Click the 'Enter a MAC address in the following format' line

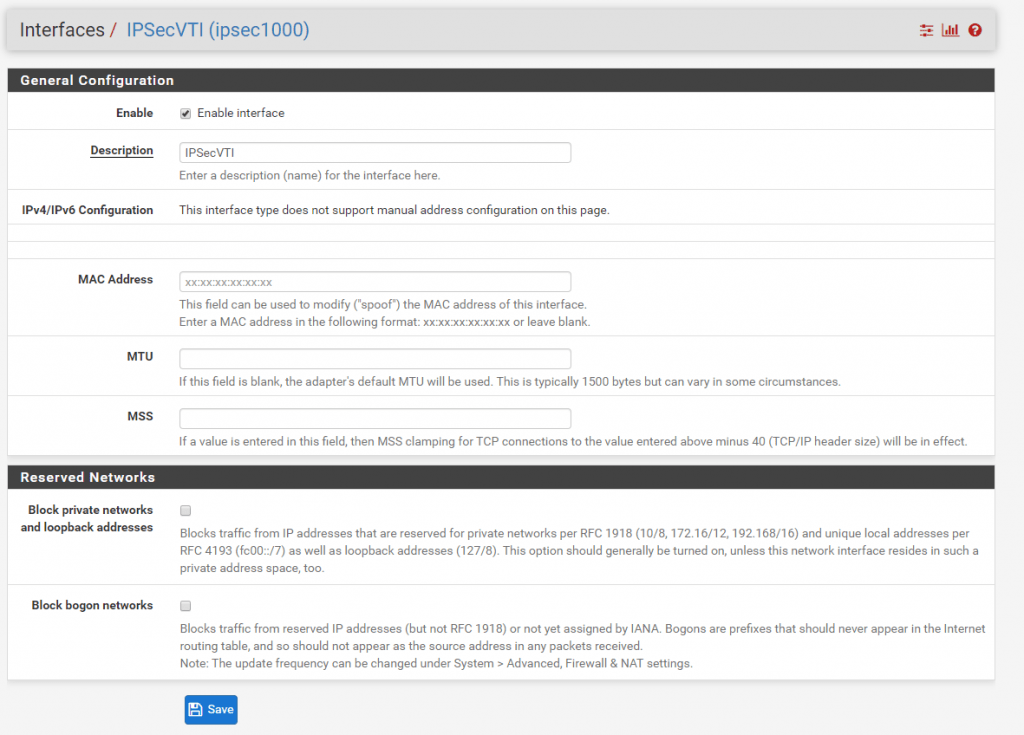(385, 322)
